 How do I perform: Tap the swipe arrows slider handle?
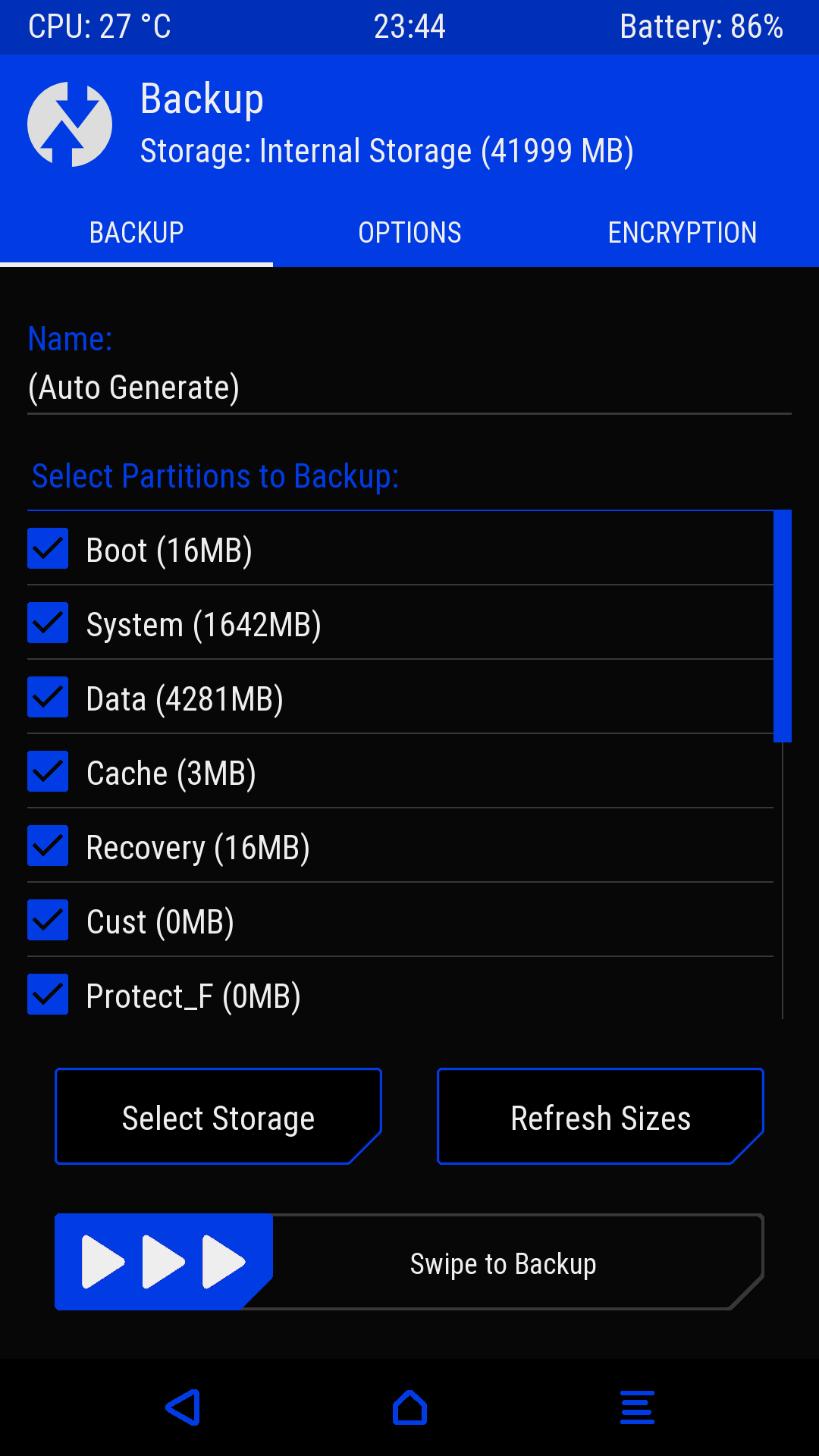click(164, 1262)
